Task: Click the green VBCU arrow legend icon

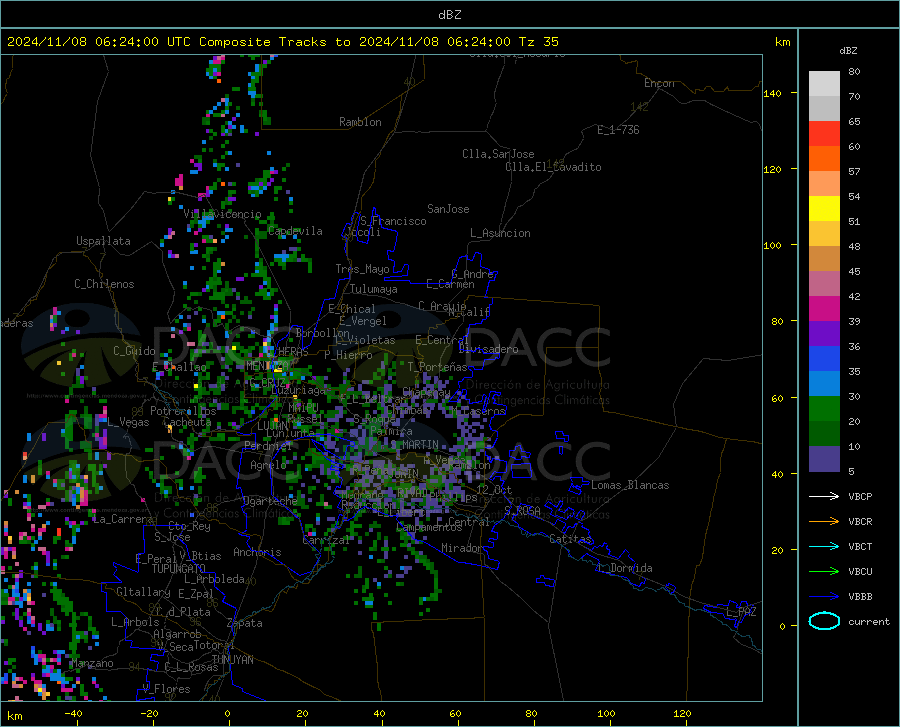Action: pos(824,572)
